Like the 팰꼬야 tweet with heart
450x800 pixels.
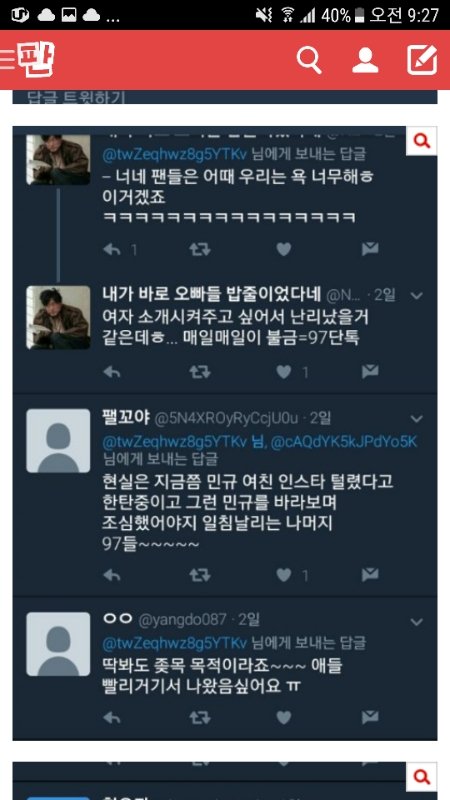click(x=284, y=575)
